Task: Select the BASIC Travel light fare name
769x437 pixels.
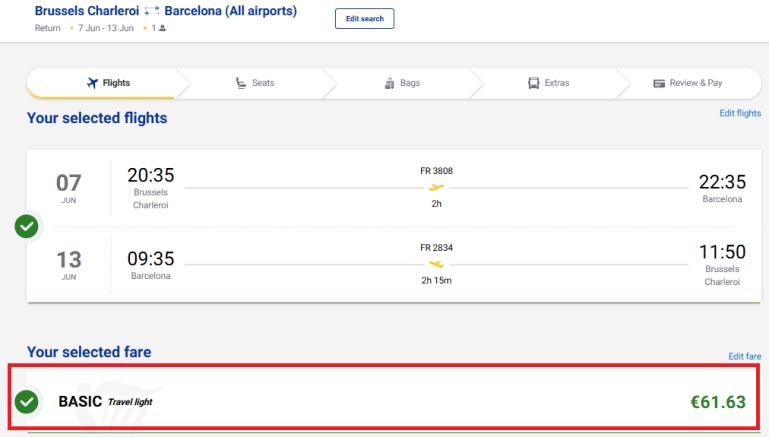Action: (x=105, y=402)
